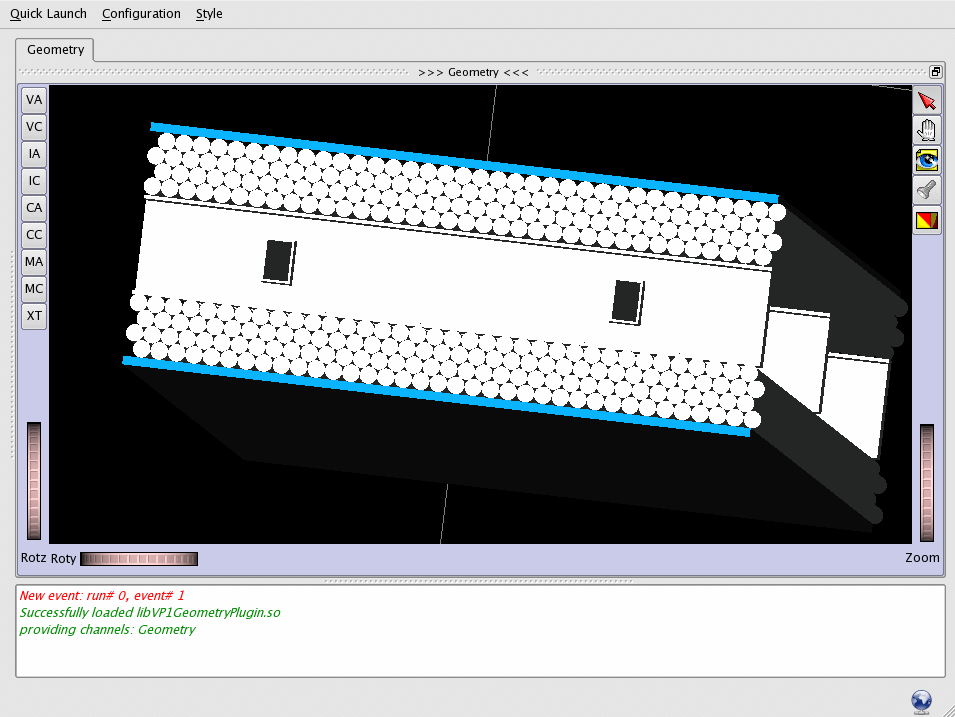This screenshot has width=955, height=717.
Task: Click the flashlight headlight icon
Action: click(927, 189)
